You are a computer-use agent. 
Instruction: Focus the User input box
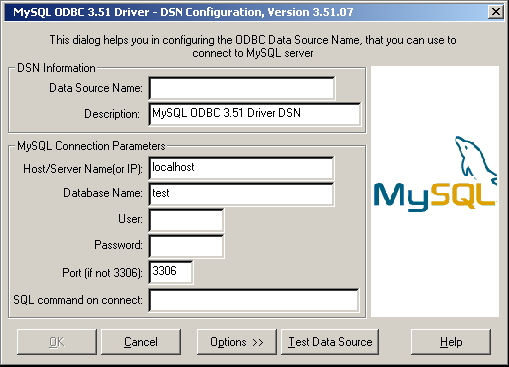186,220
